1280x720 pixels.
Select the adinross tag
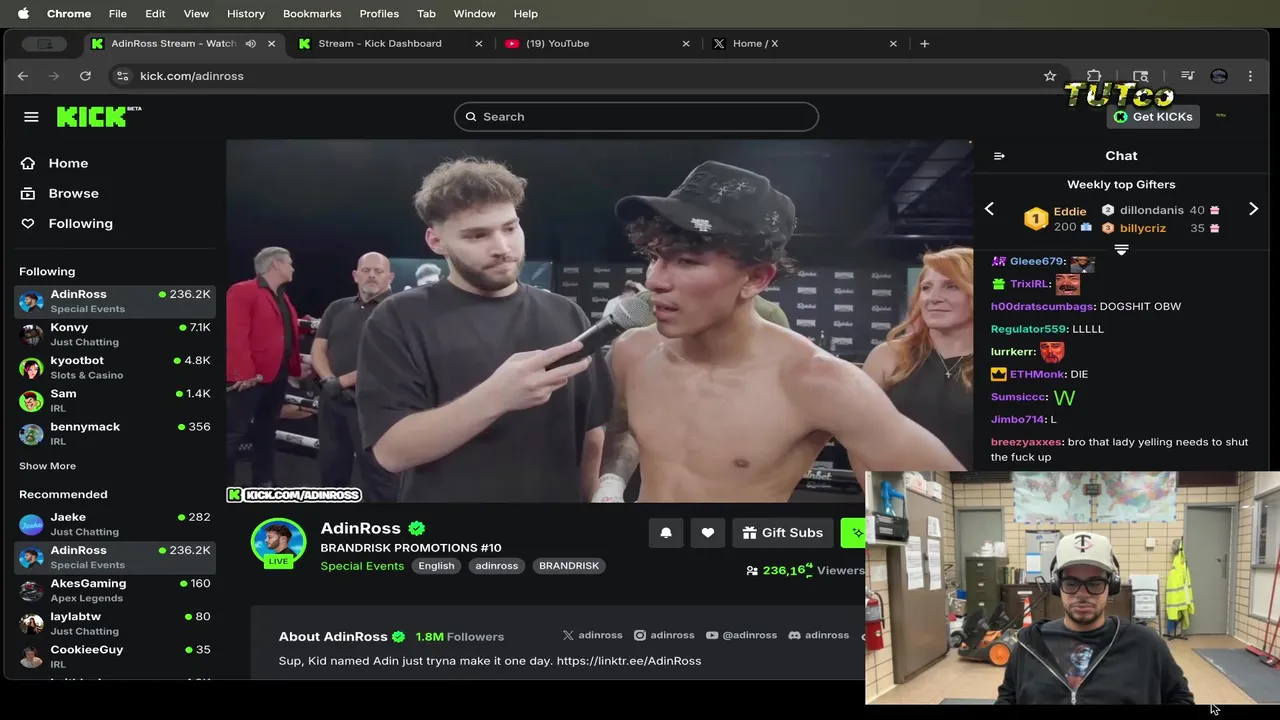coord(497,566)
